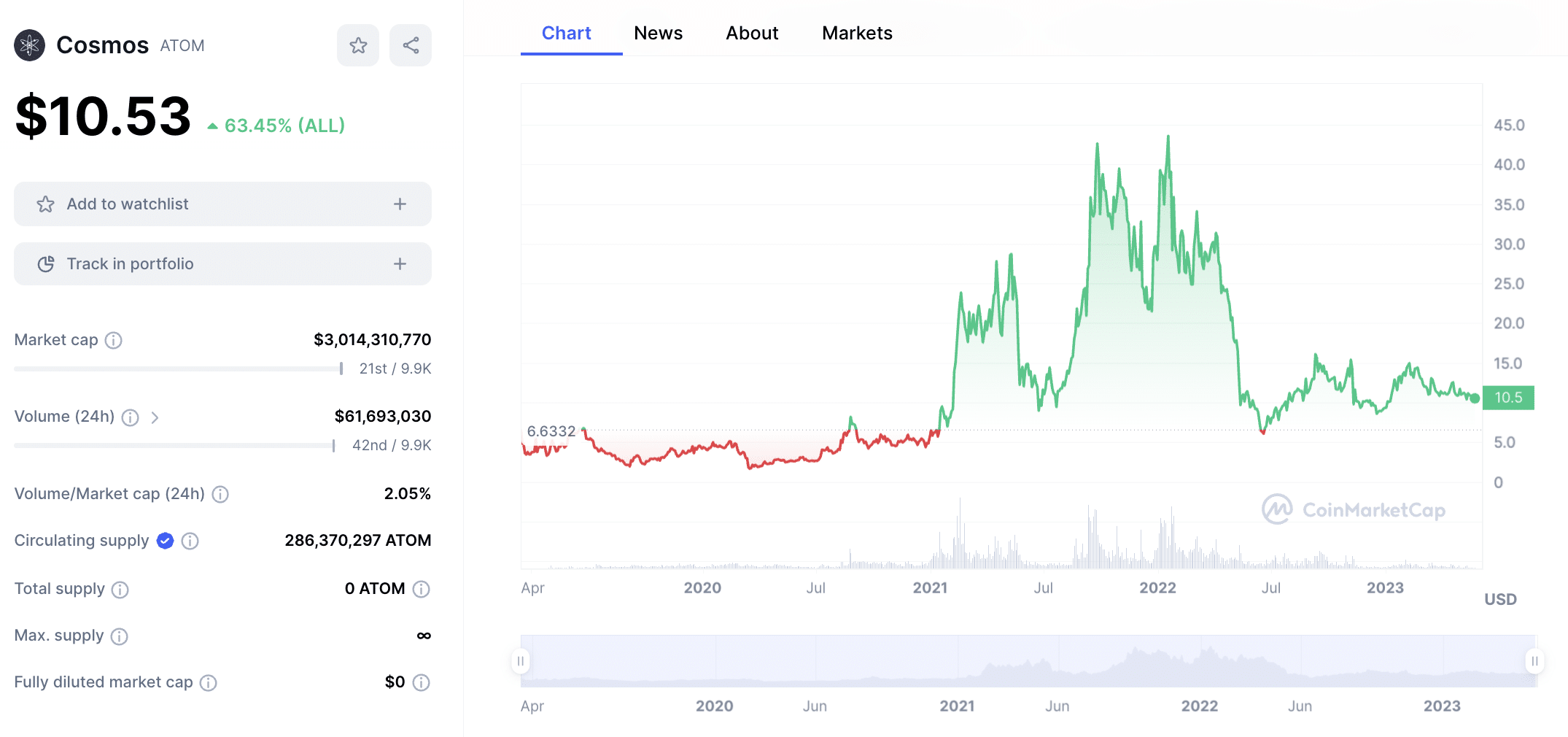Click plus sign on Add to watchlist
This screenshot has width=1568, height=737.
click(400, 204)
